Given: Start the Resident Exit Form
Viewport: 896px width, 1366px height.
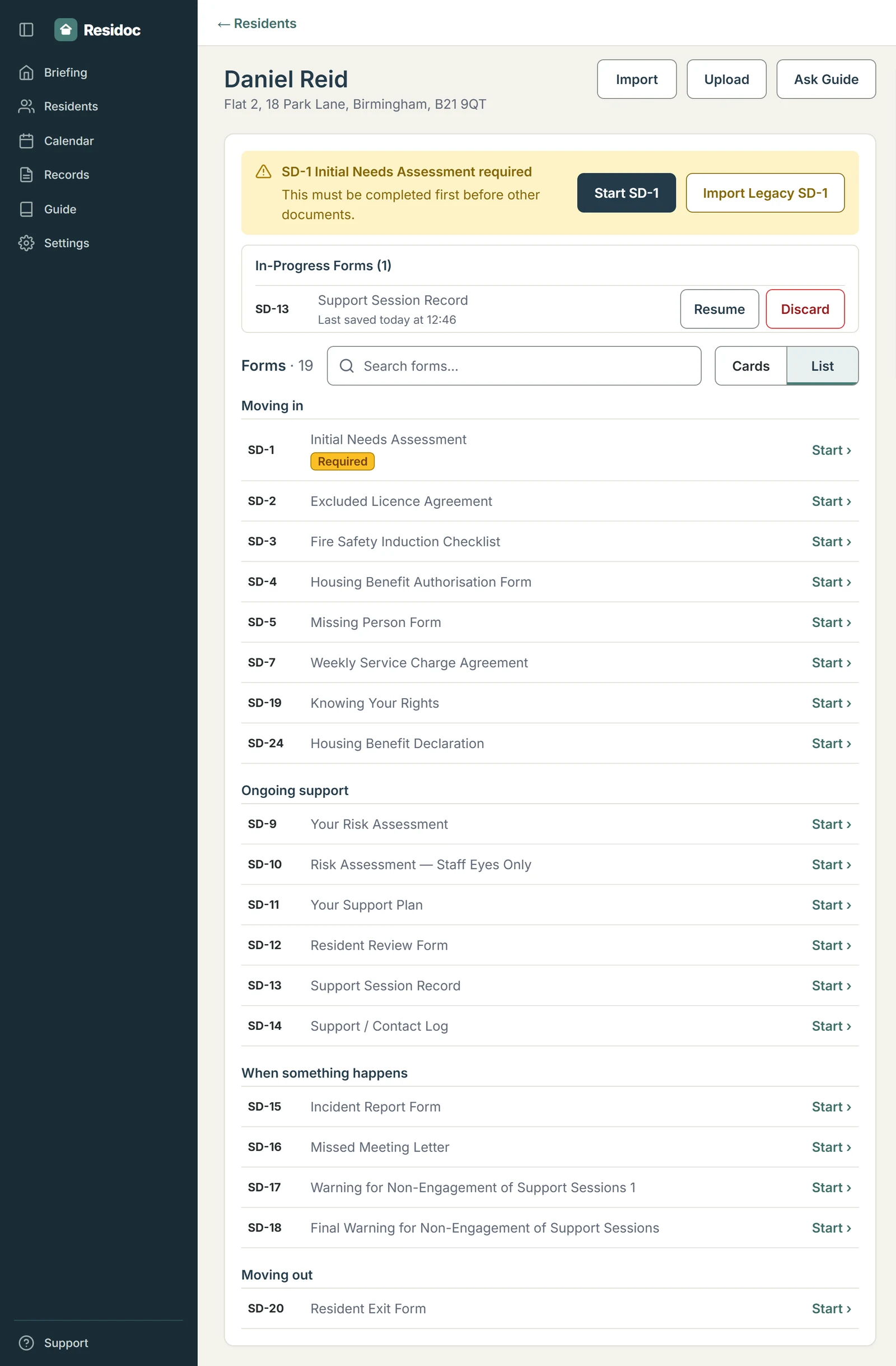Looking at the screenshot, I should pyautogui.click(x=830, y=1309).
